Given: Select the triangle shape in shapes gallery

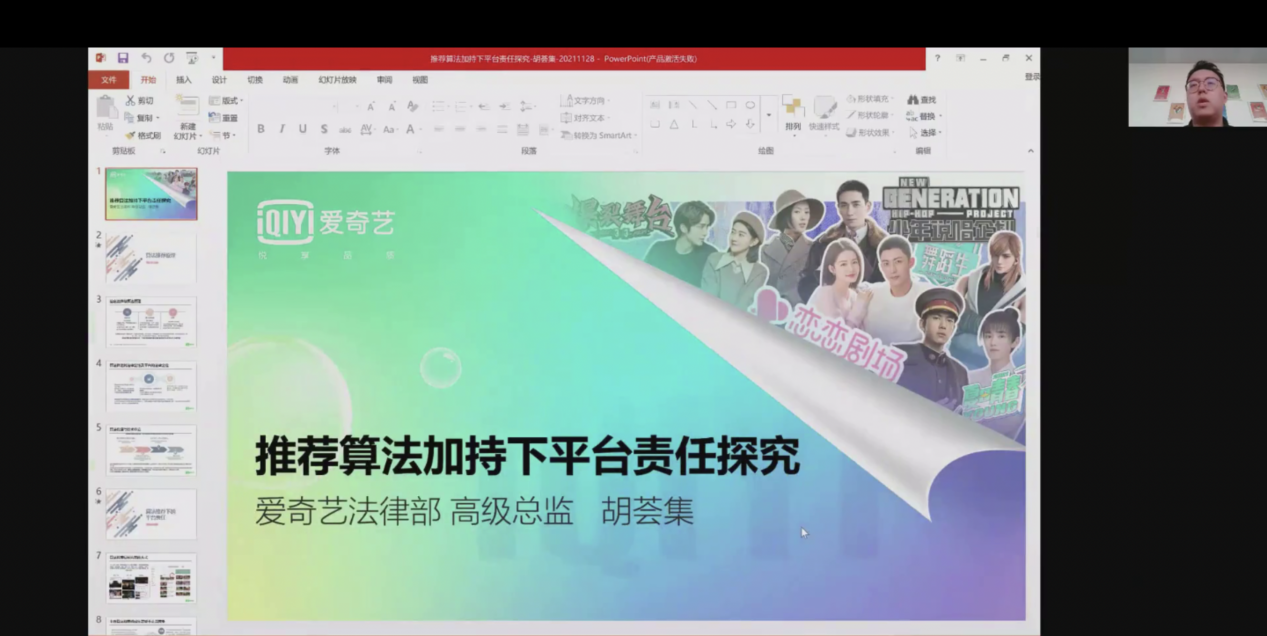Looking at the screenshot, I should point(674,124).
